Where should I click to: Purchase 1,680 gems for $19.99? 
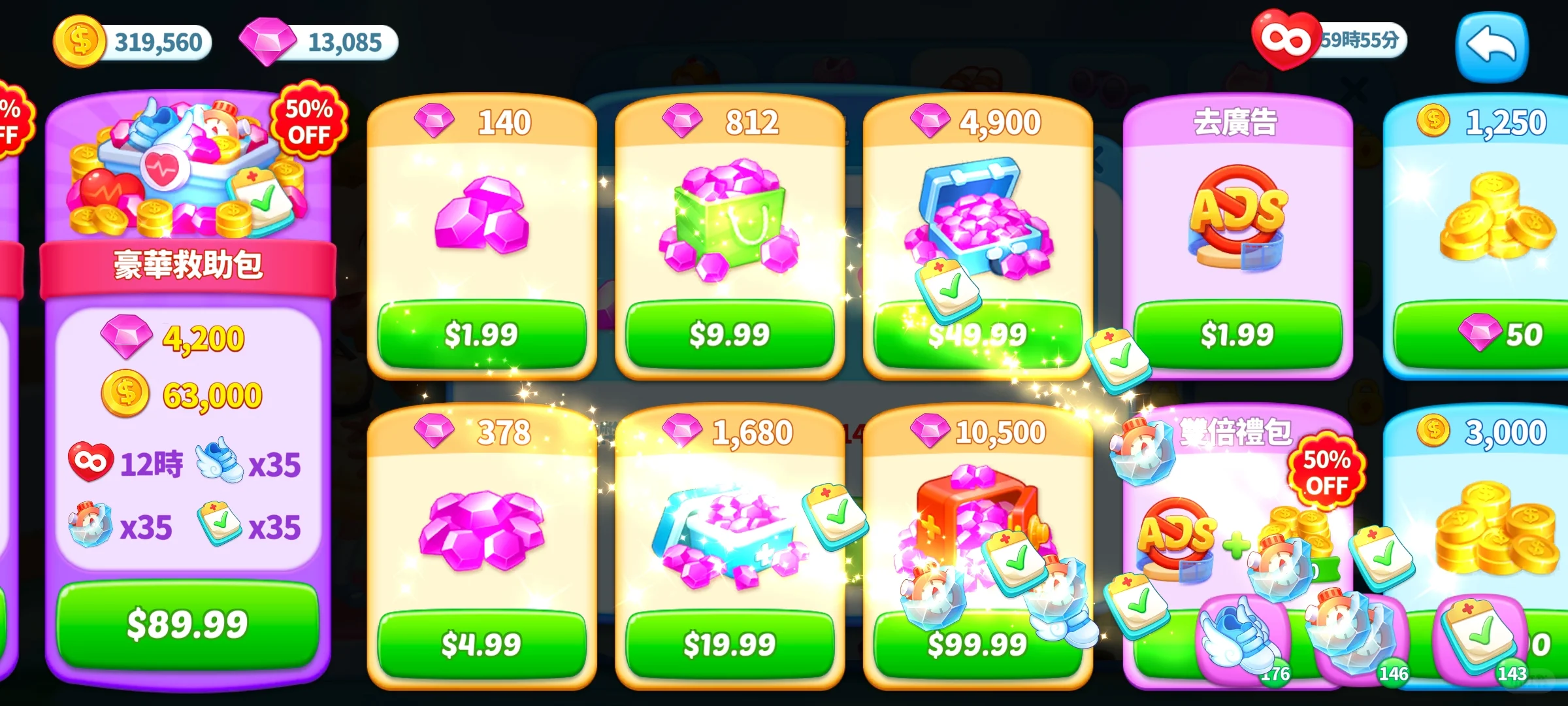click(x=730, y=645)
